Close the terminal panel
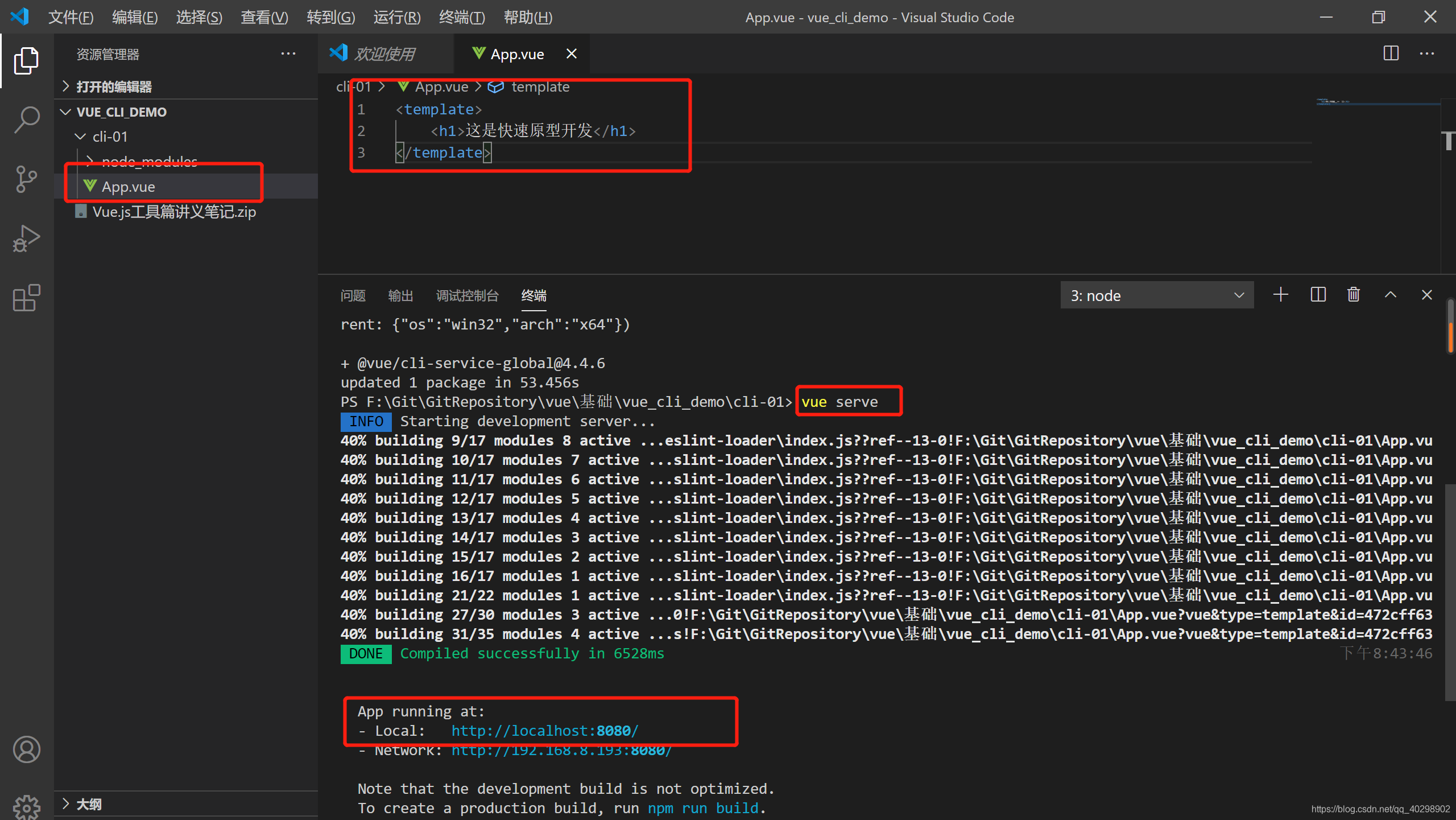The height and width of the screenshot is (820, 1456). coord(1426,295)
